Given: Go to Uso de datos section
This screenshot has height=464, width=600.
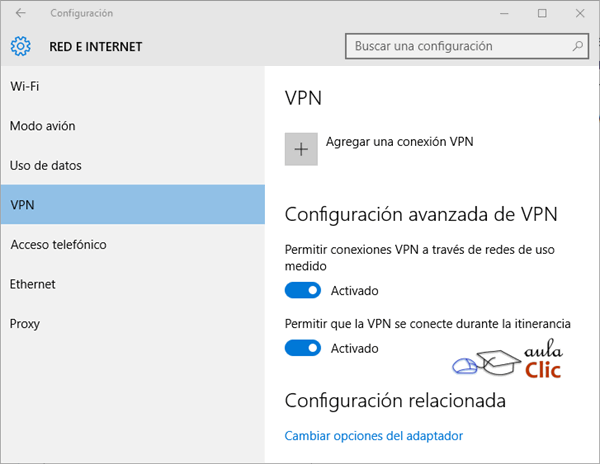Looking at the screenshot, I should tap(46, 165).
